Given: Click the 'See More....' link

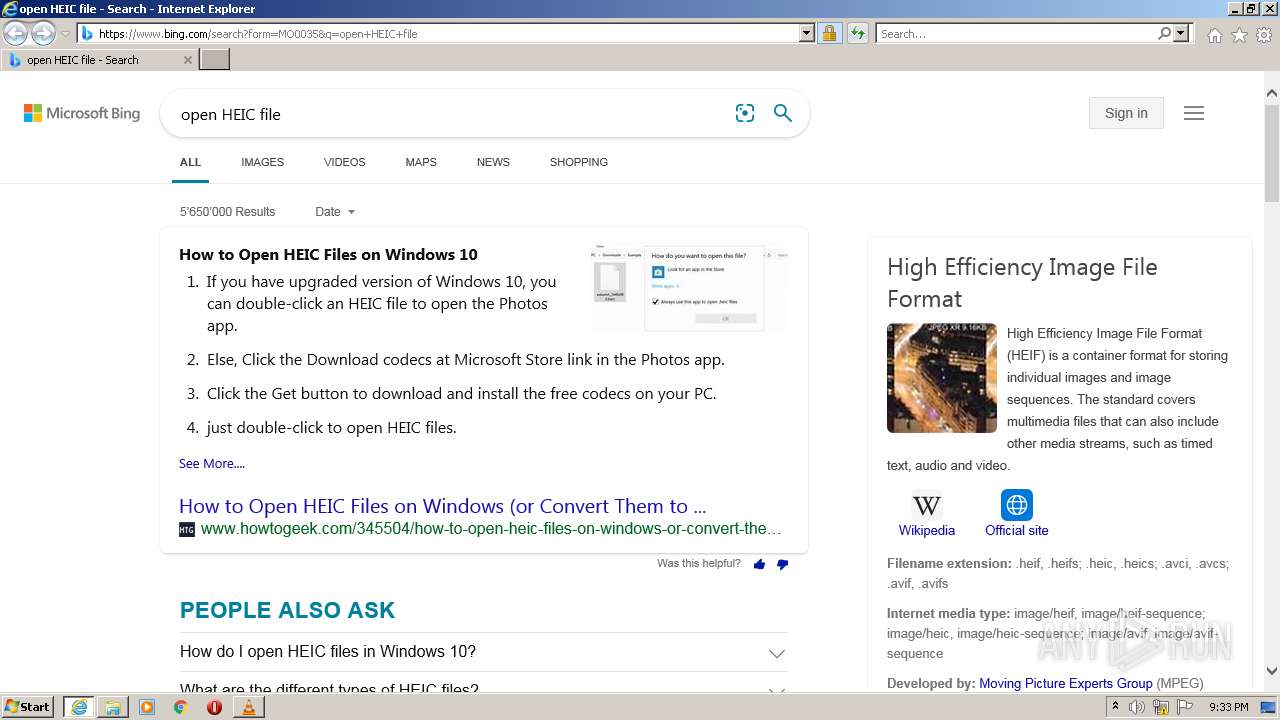Looking at the screenshot, I should click(212, 463).
